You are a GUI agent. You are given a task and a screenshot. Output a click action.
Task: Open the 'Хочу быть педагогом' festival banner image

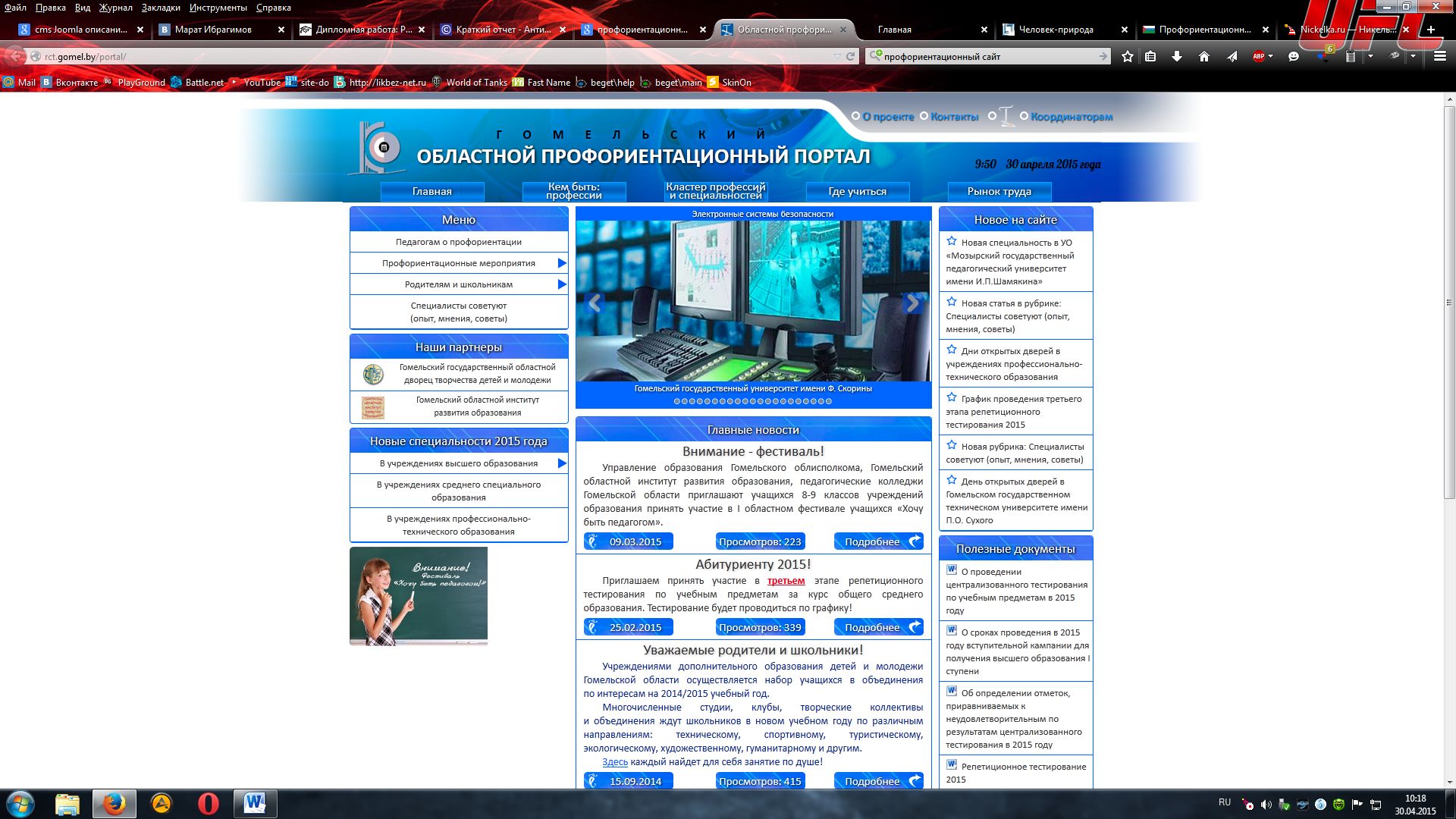[x=419, y=596]
